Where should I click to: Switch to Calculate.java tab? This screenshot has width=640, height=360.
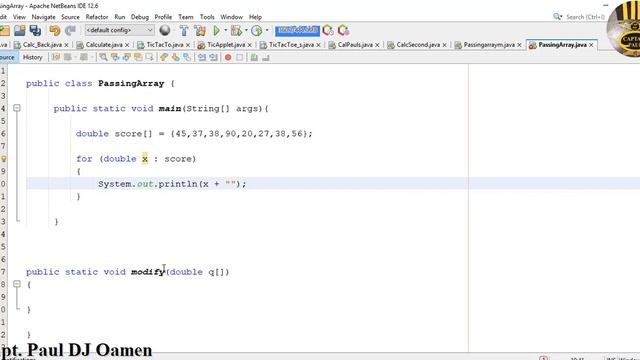104,44
